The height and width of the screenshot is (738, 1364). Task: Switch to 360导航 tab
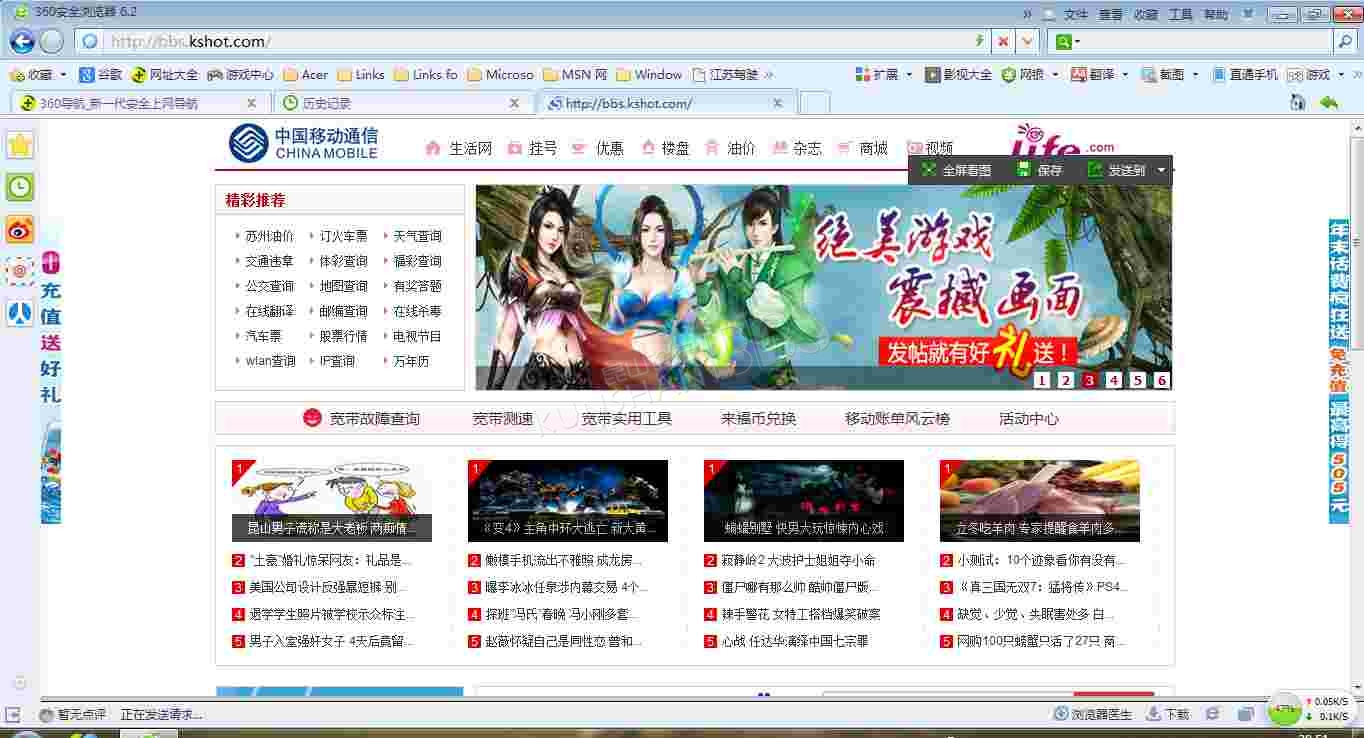[139, 103]
